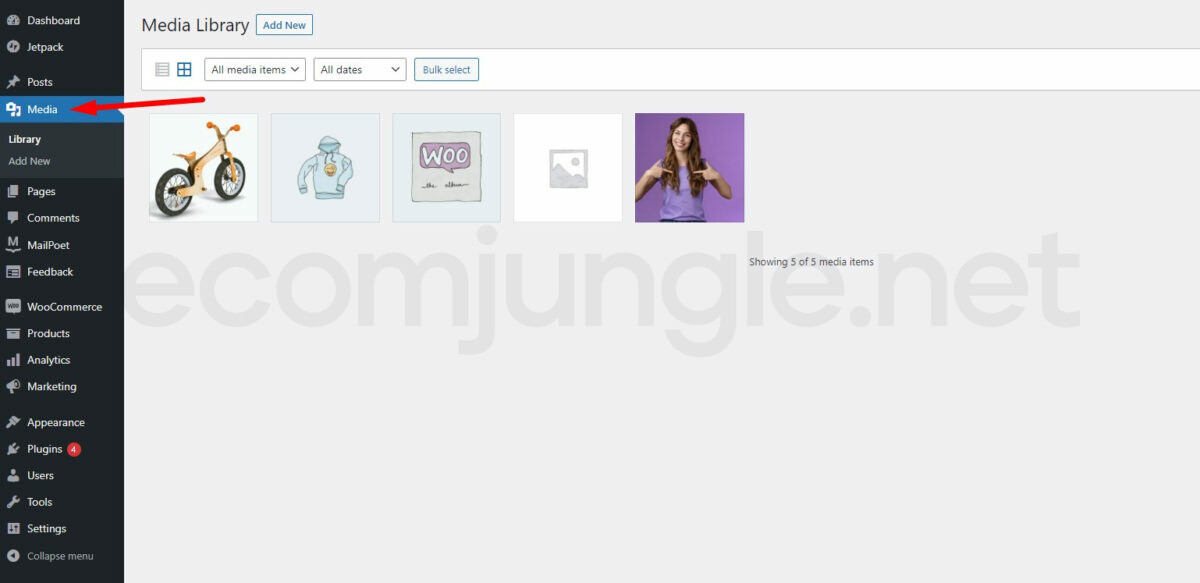Go to Settings in the sidebar

tap(46, 528)
